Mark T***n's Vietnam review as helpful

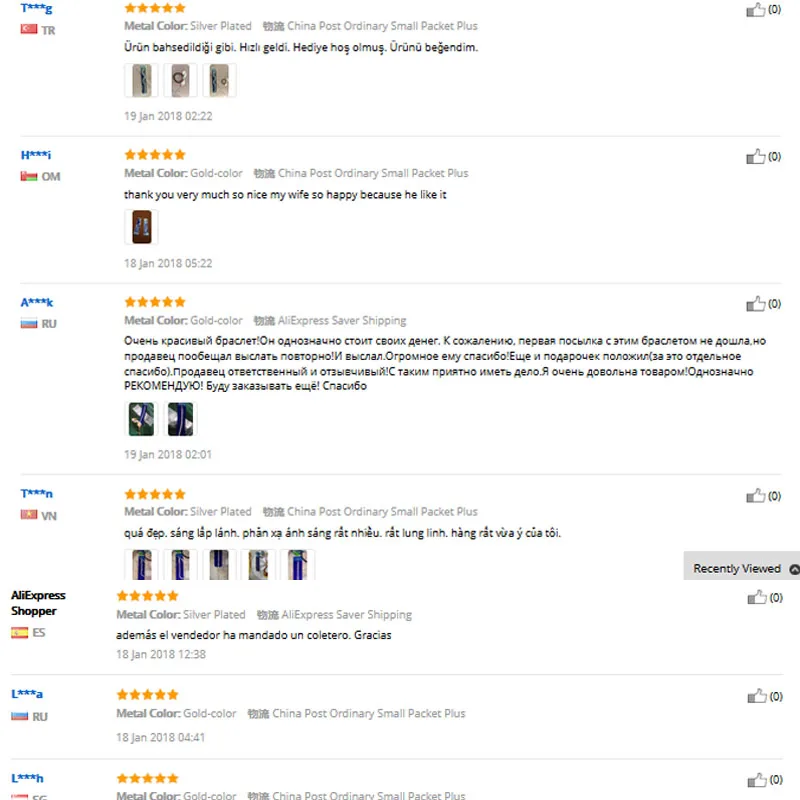pos(755,496)
